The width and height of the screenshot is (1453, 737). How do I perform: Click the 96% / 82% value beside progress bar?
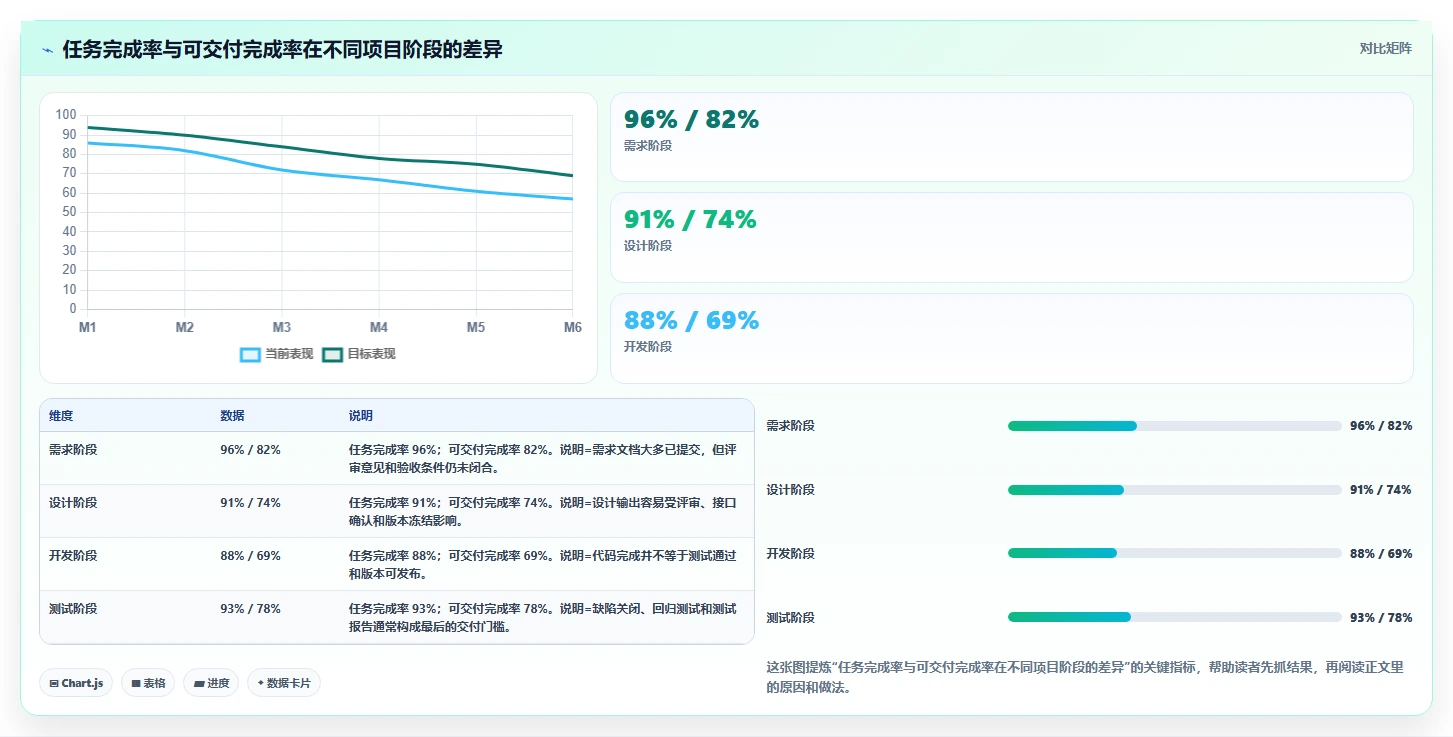pos(1381,426)
